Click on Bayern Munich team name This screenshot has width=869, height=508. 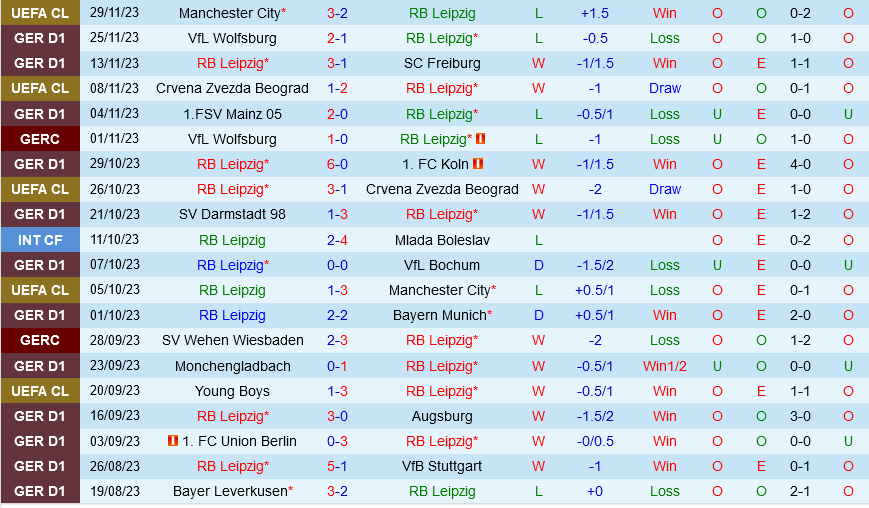pyautogui.click(x=439, y=315)
